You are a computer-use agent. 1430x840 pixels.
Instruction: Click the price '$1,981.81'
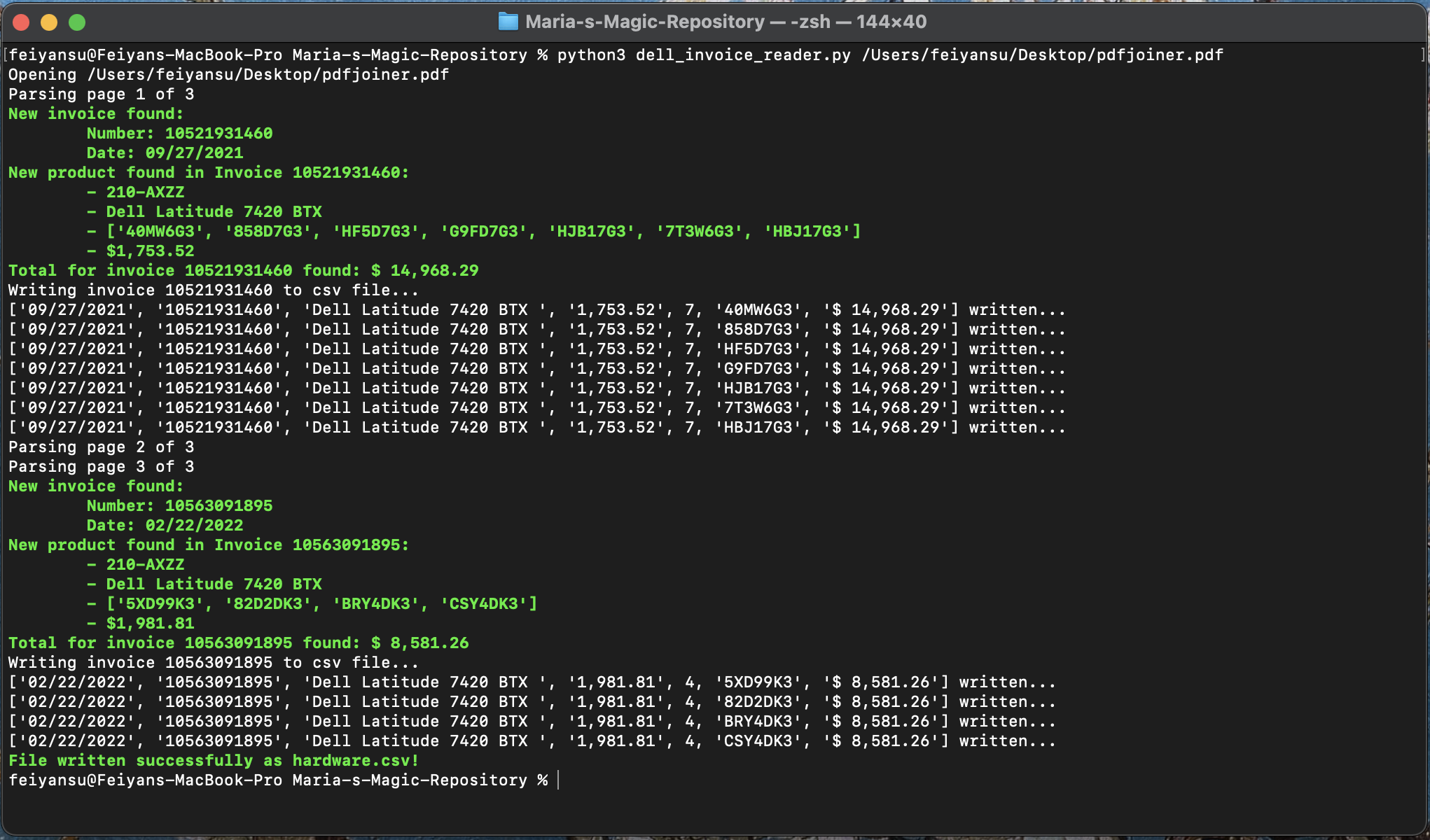click(151, 624)
